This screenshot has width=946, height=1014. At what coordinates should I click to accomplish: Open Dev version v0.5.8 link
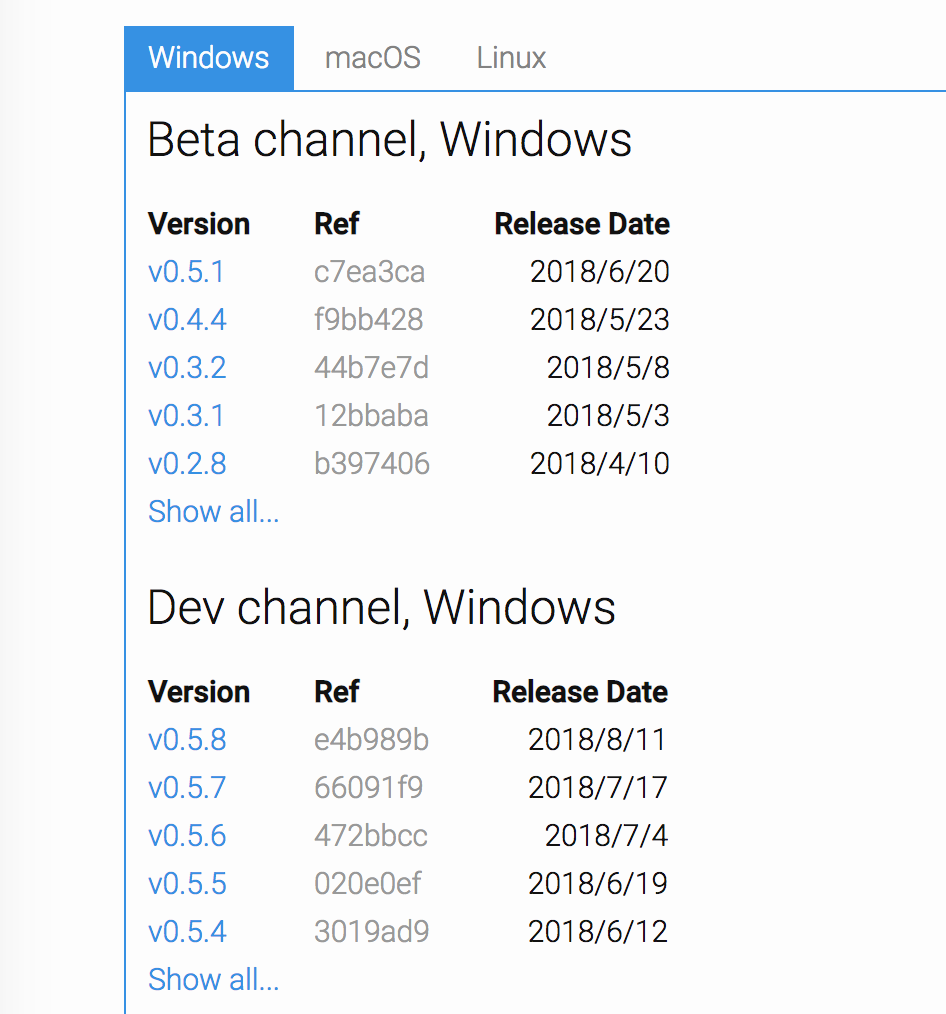pos(187,740)
